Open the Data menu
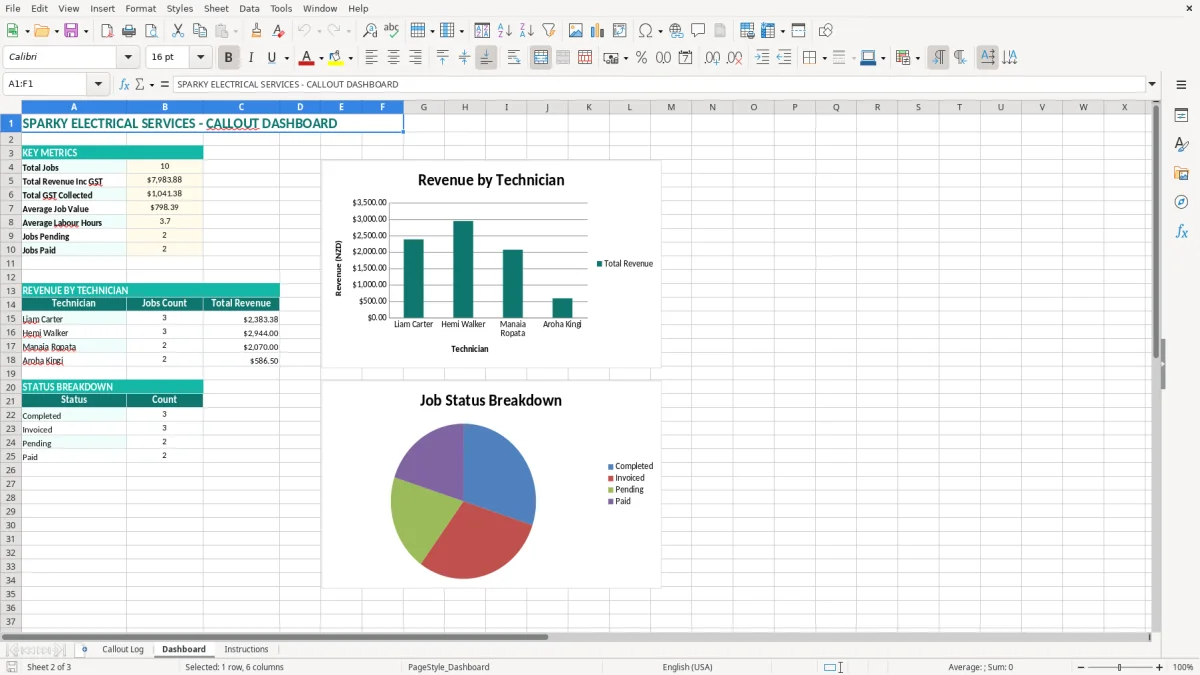This screenshot has width=1200, height=675. (249, 8)
